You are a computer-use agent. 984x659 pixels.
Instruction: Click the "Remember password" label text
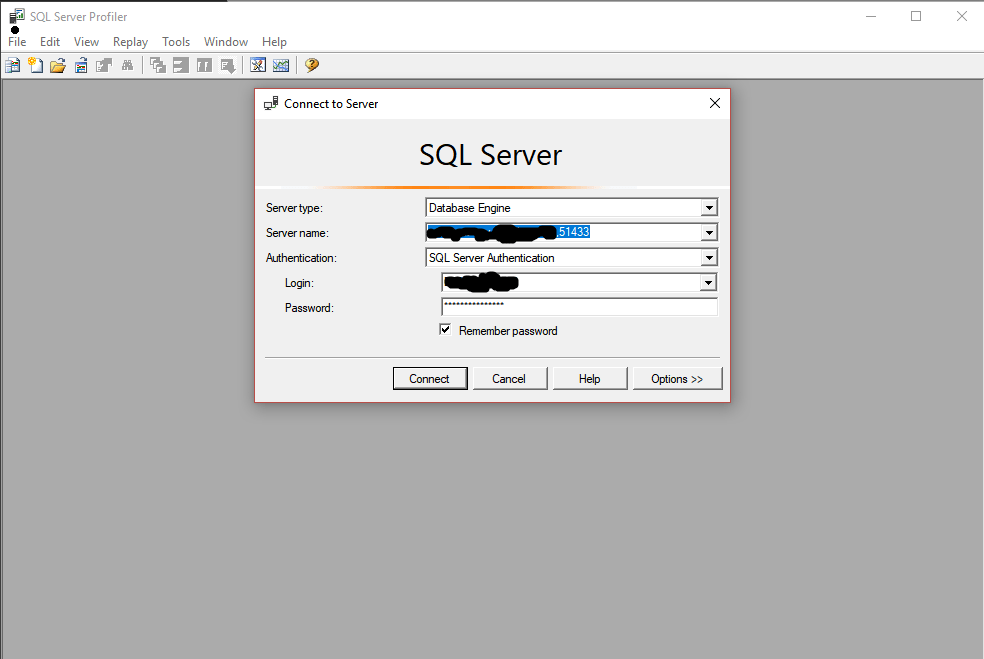[x=508, y=331]
